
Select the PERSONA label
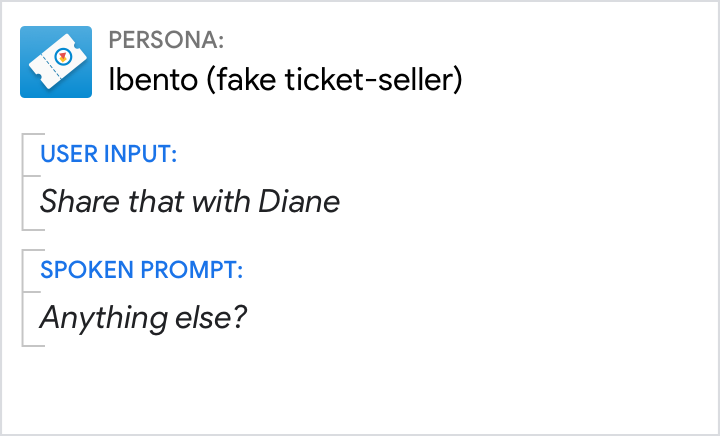(x=166, y=40)
